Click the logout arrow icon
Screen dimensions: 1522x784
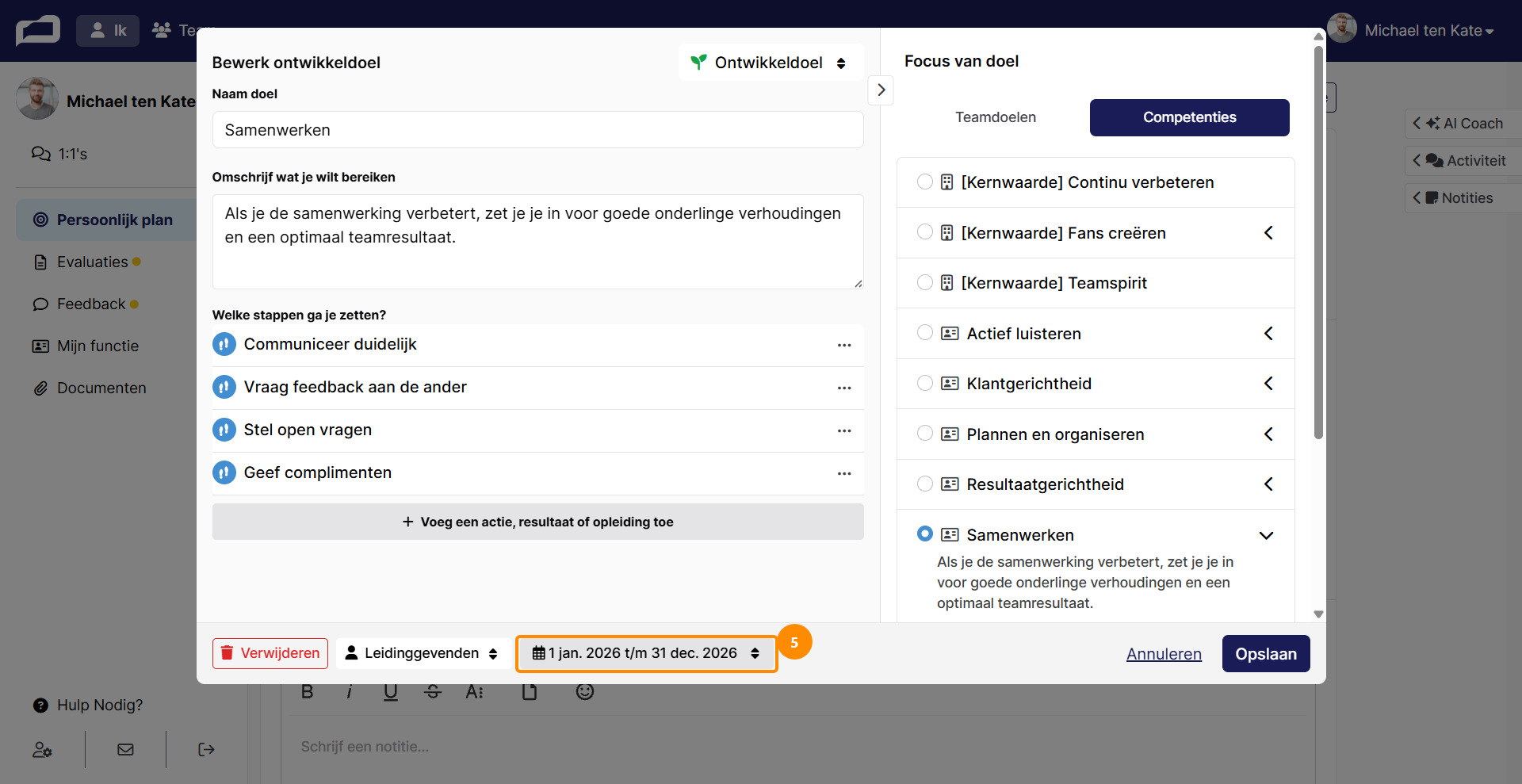pyautogui.click(x=206, y=749)
